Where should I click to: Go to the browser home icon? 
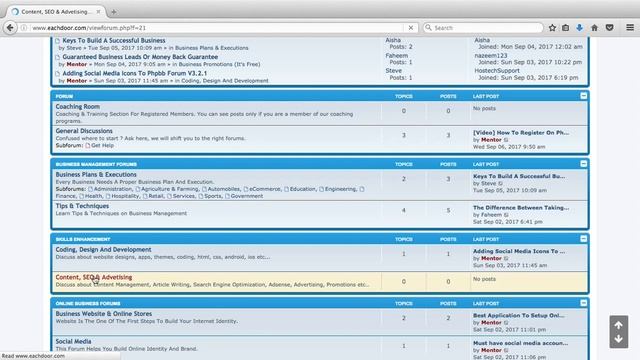594,28
